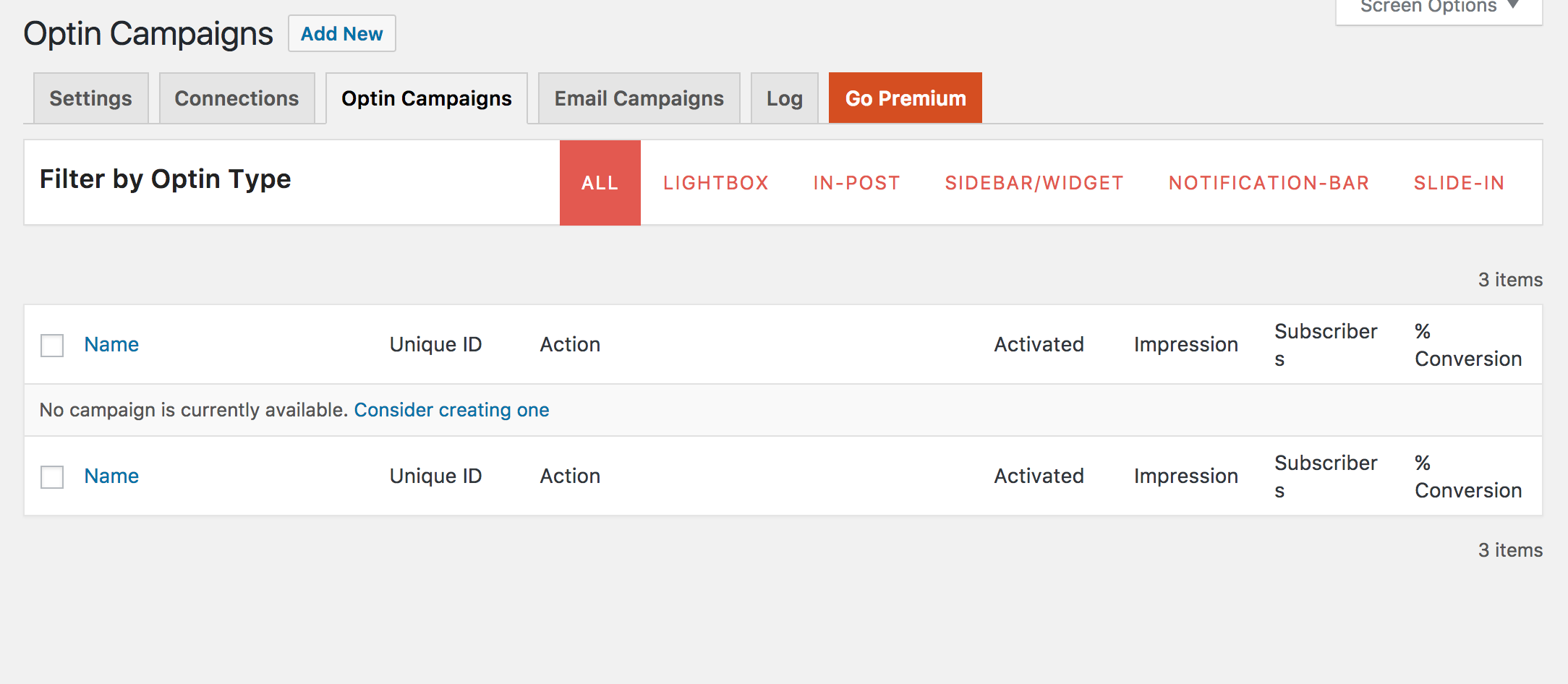Select the Optin Campaigns tab
This screenshot has height=684, width=1568.
tap(426, 98)
